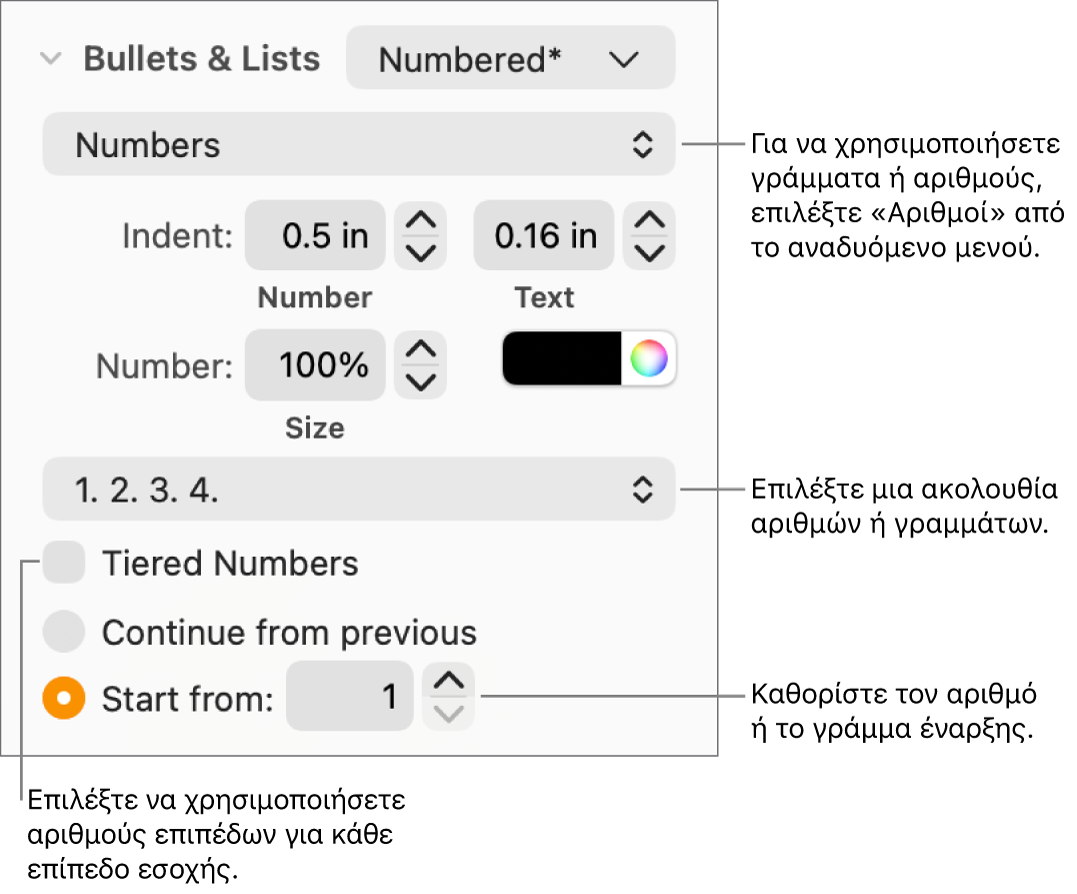Select Continue from previous option

(x=65, y=632)
